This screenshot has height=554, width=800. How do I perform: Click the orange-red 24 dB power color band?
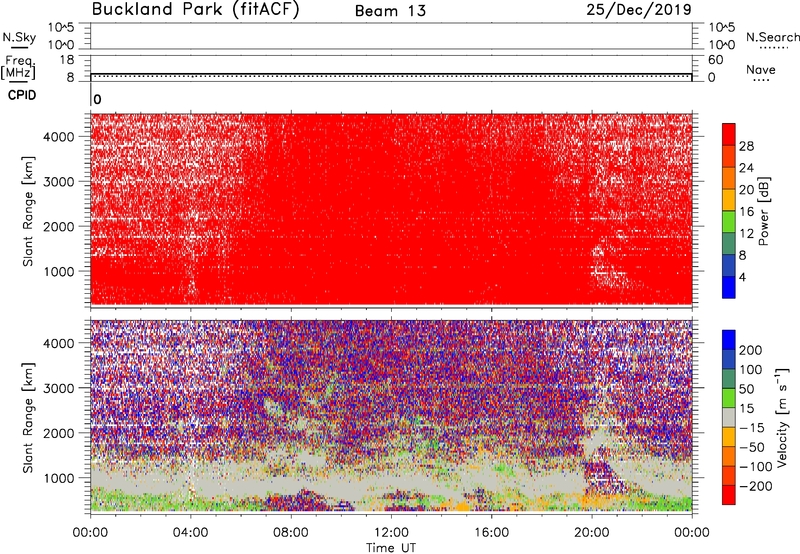coord(729,157)
